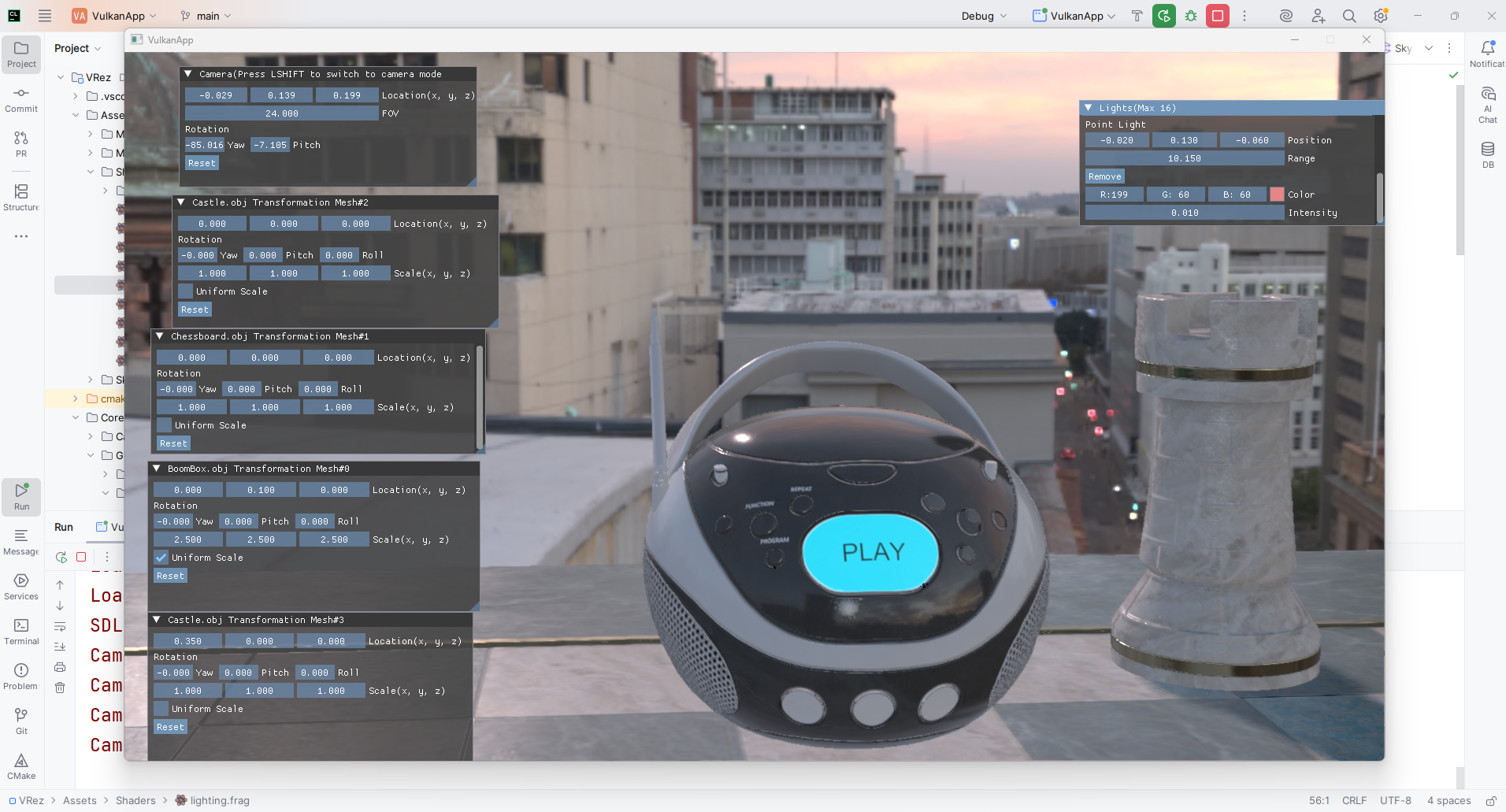Switch to the Run tab
The width and height of the screenshot is (1506, 812).
click(x=64, y=527)
